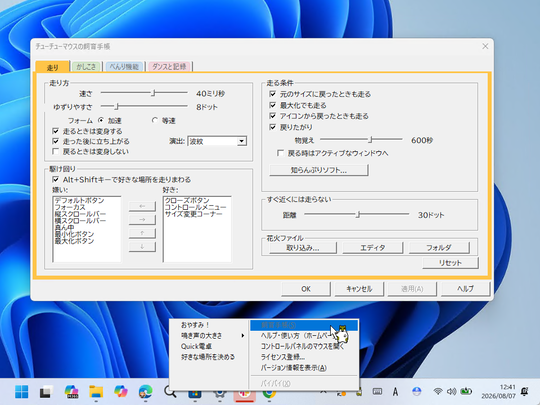This screenshot has height=405, width=540.
Task: Open File Explorer from the taskbar
Action: (x=96, y=392)
